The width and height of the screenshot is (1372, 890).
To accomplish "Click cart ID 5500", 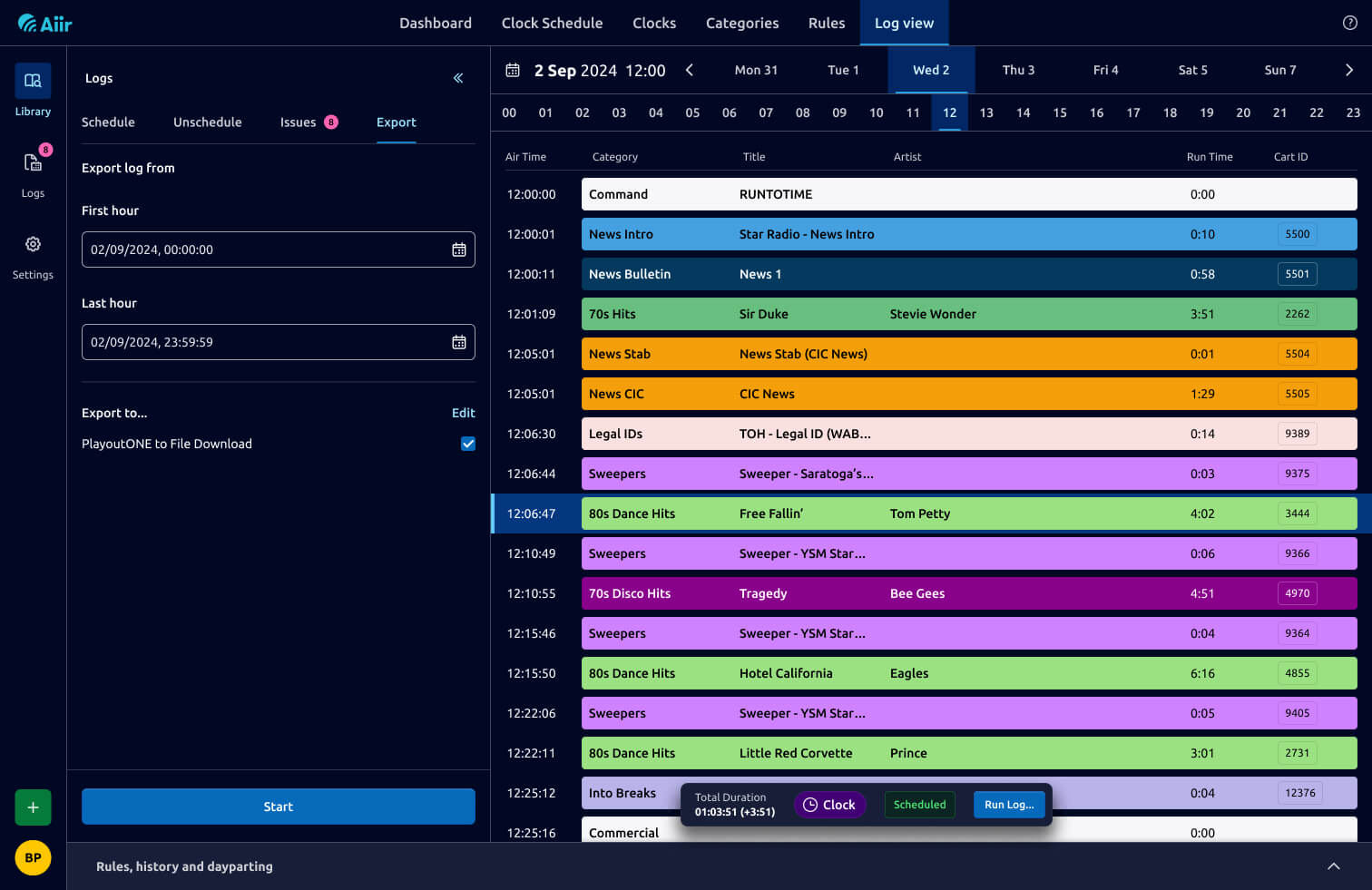I will (1297, 234).
